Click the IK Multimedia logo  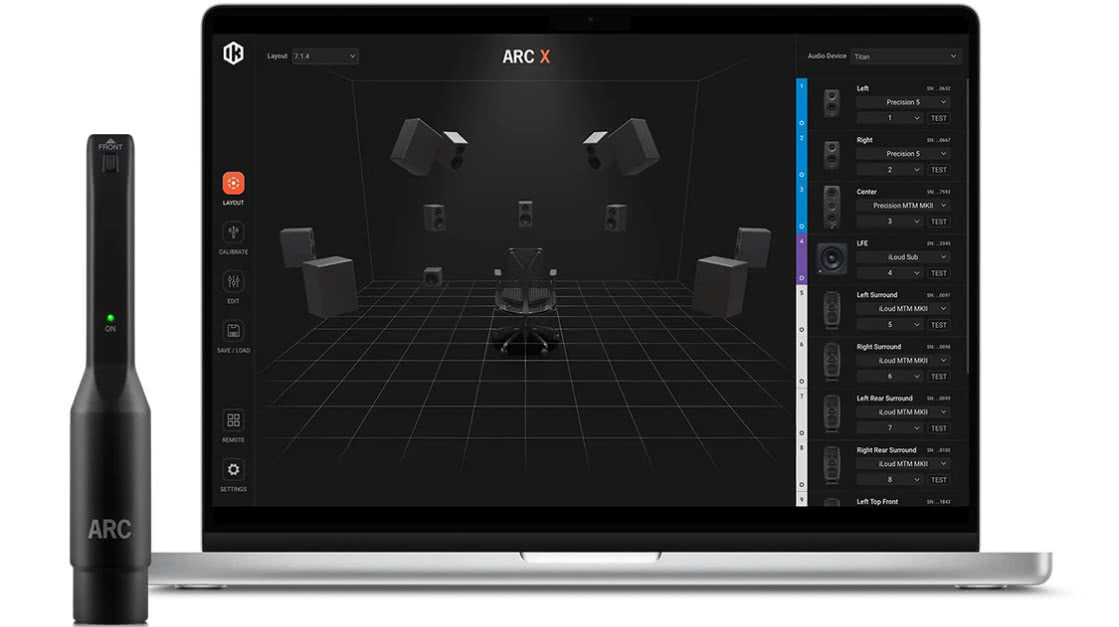[x=233, y=53]
